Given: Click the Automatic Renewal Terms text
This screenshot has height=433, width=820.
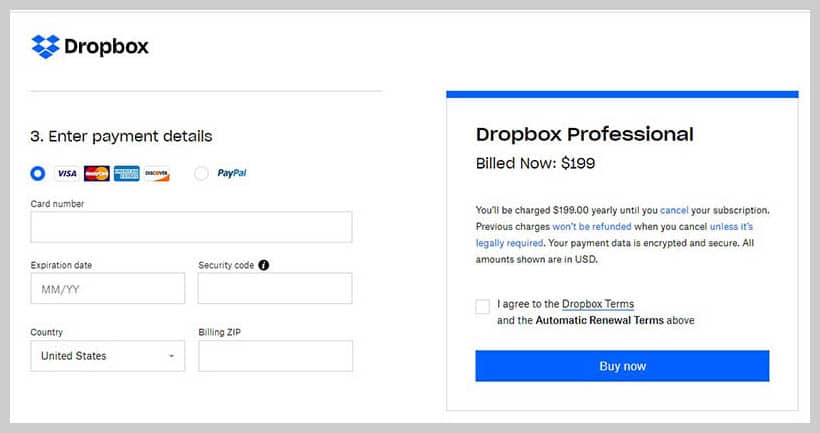Looking at the screenshot, I should 599,320.
